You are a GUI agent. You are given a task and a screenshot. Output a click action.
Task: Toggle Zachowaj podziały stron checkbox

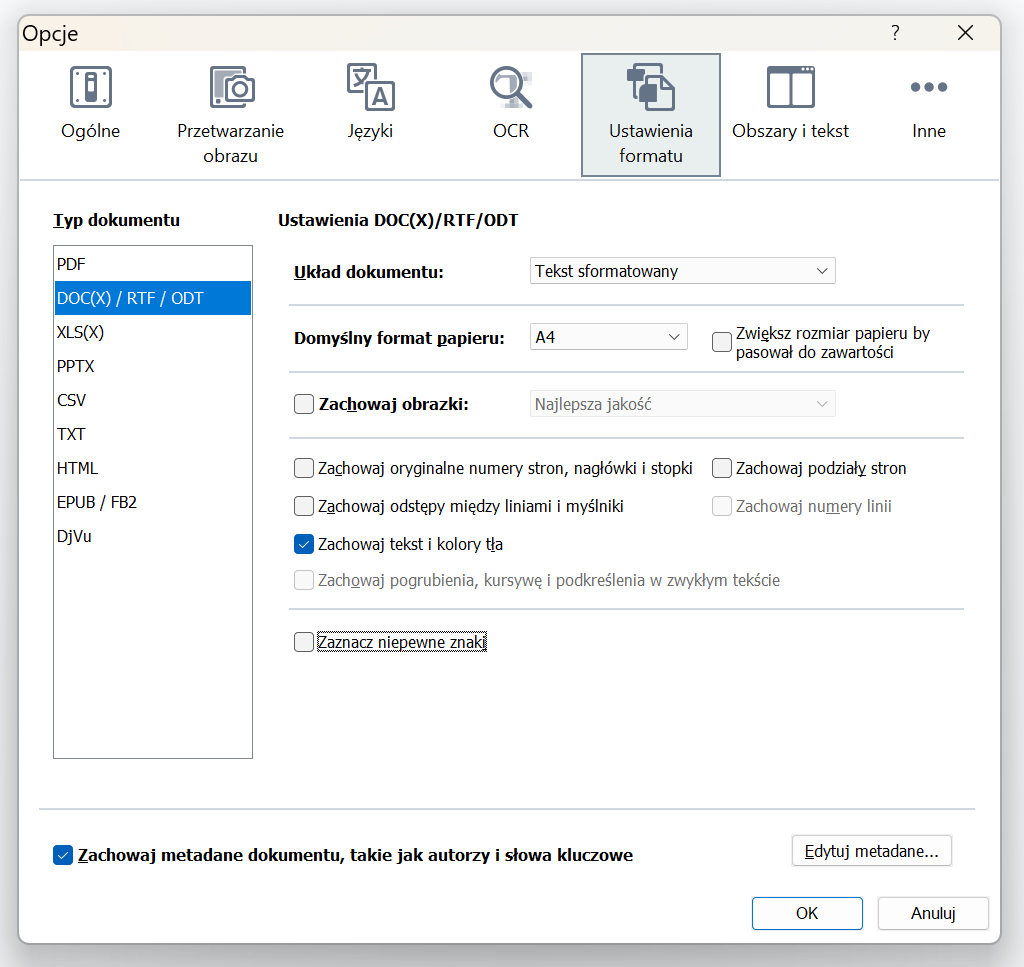[722, 468]
